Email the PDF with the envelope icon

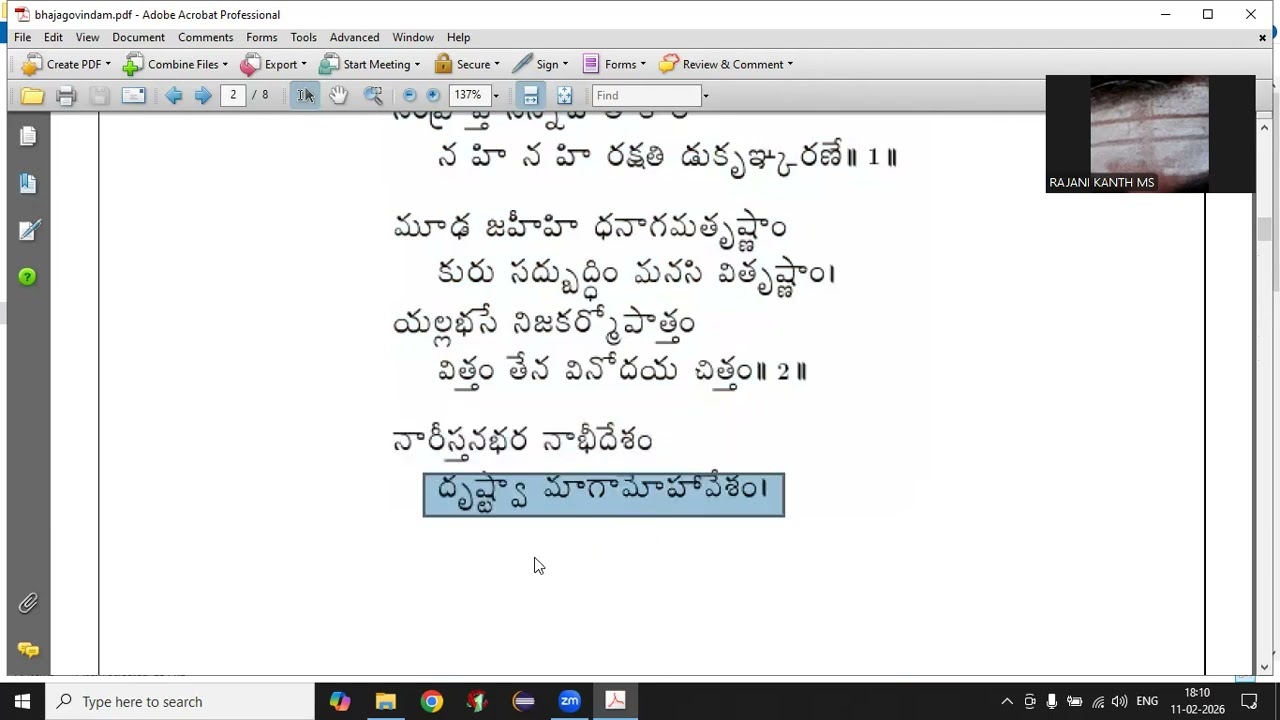(133, 96)
